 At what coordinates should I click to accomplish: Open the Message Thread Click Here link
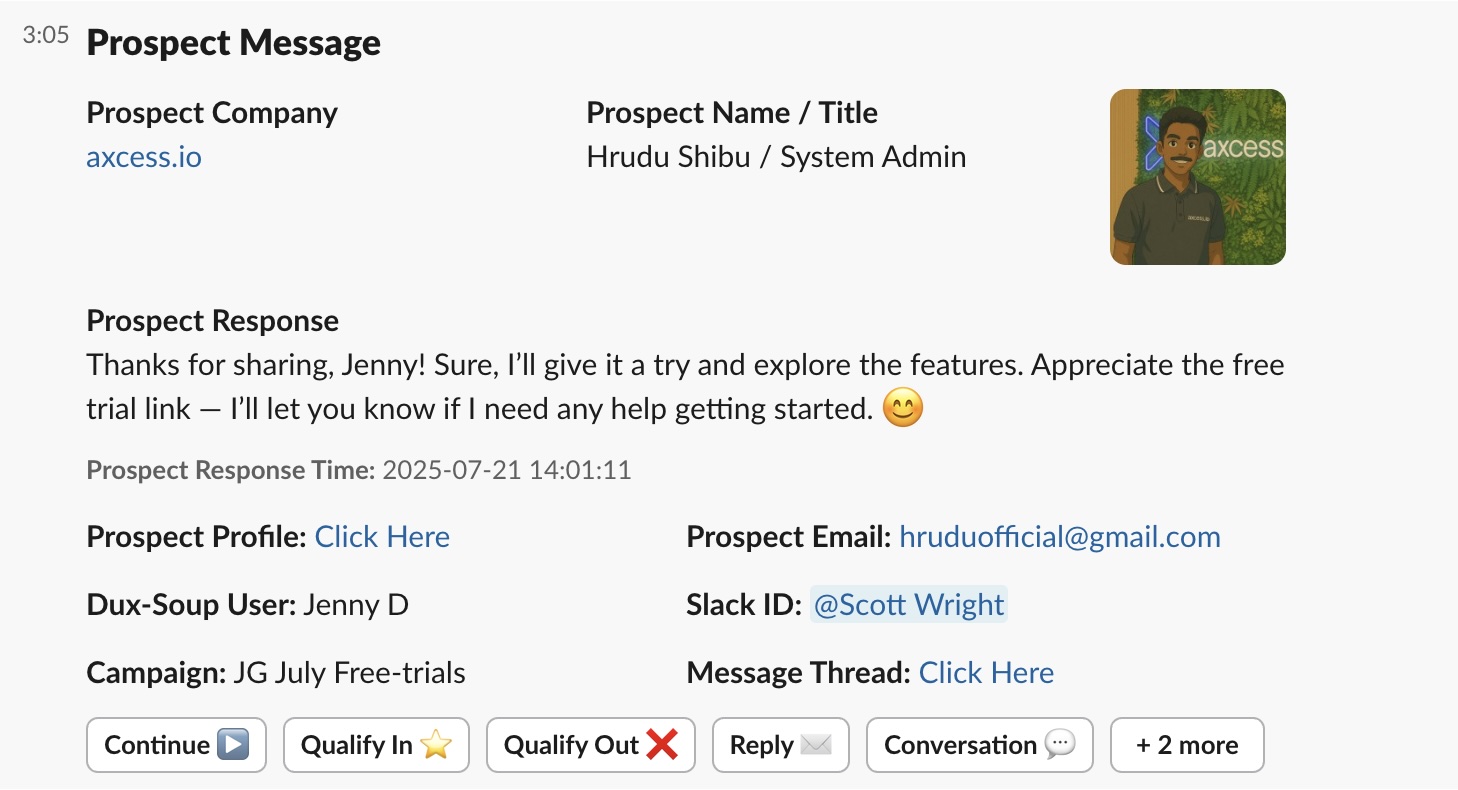click(986, 673)
